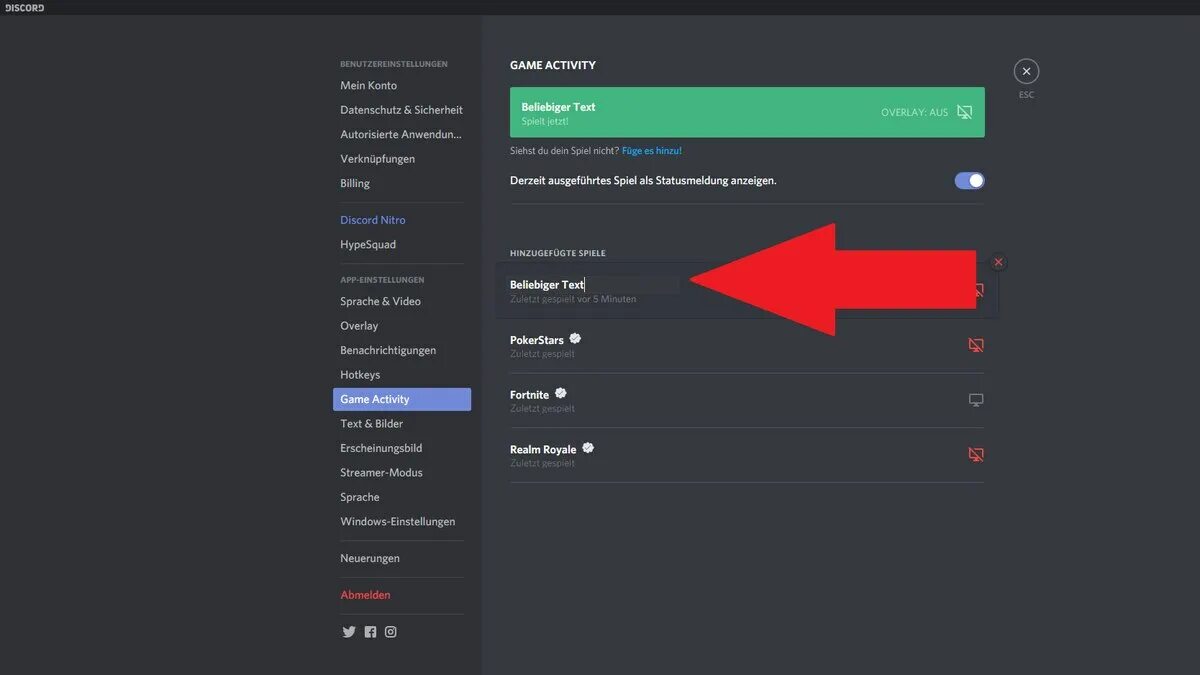This screenshot has width=1200, height=675.
Task: Click verified badge next to Realm Royale
Action: (588, 448)
